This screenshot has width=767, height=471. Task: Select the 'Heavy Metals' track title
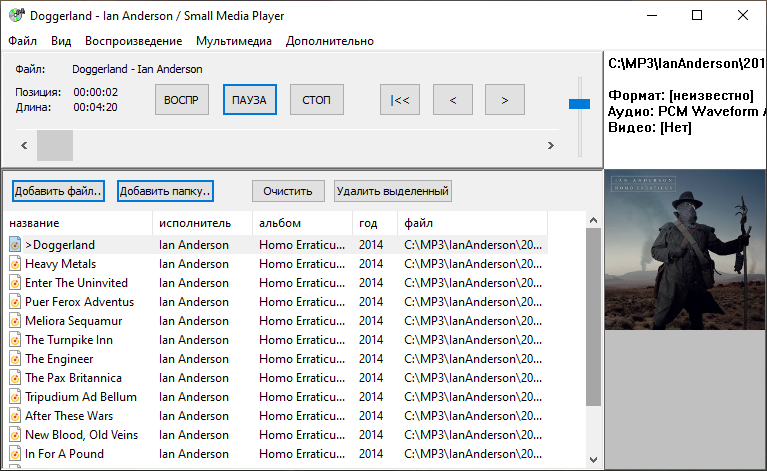click(61, 264)
